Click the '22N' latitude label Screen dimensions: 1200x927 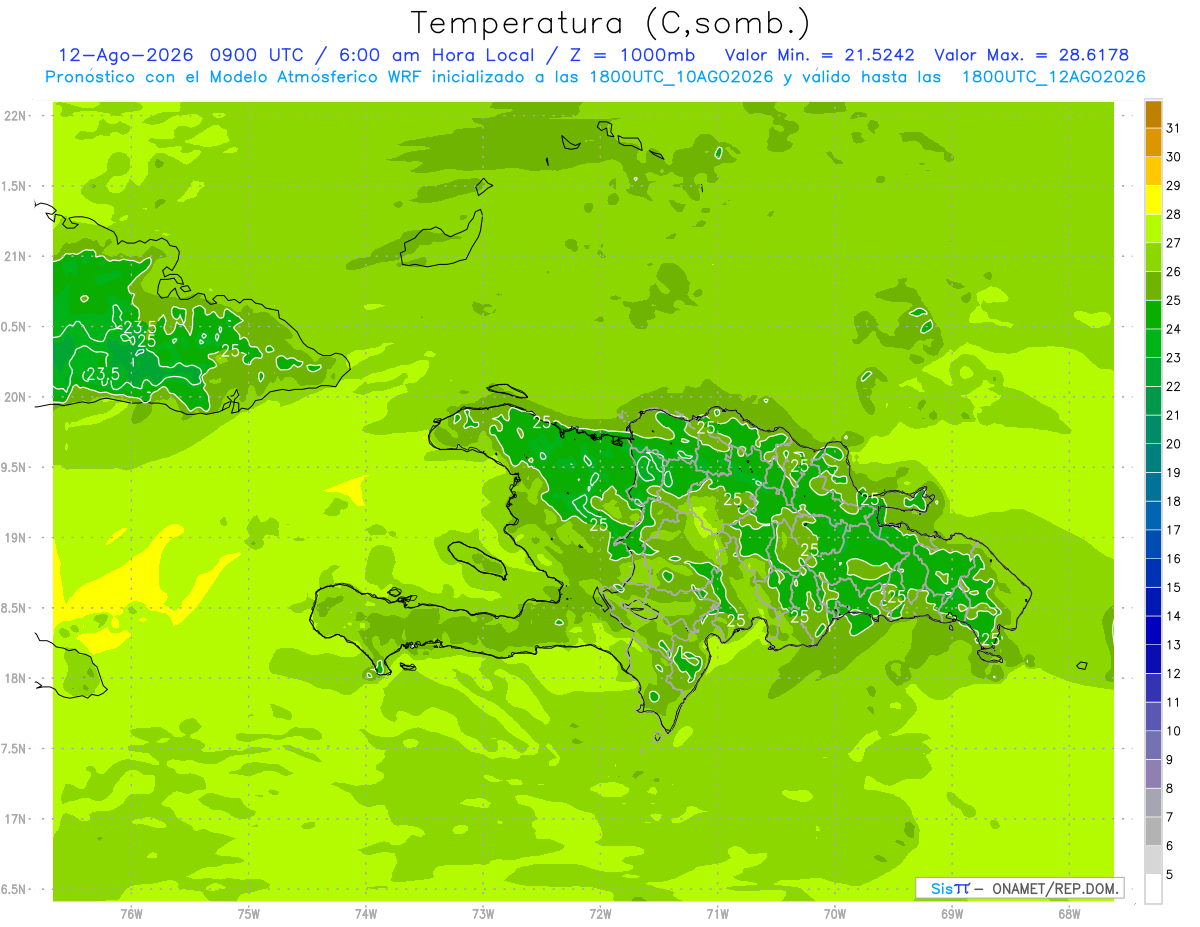[x=16, y=116]
